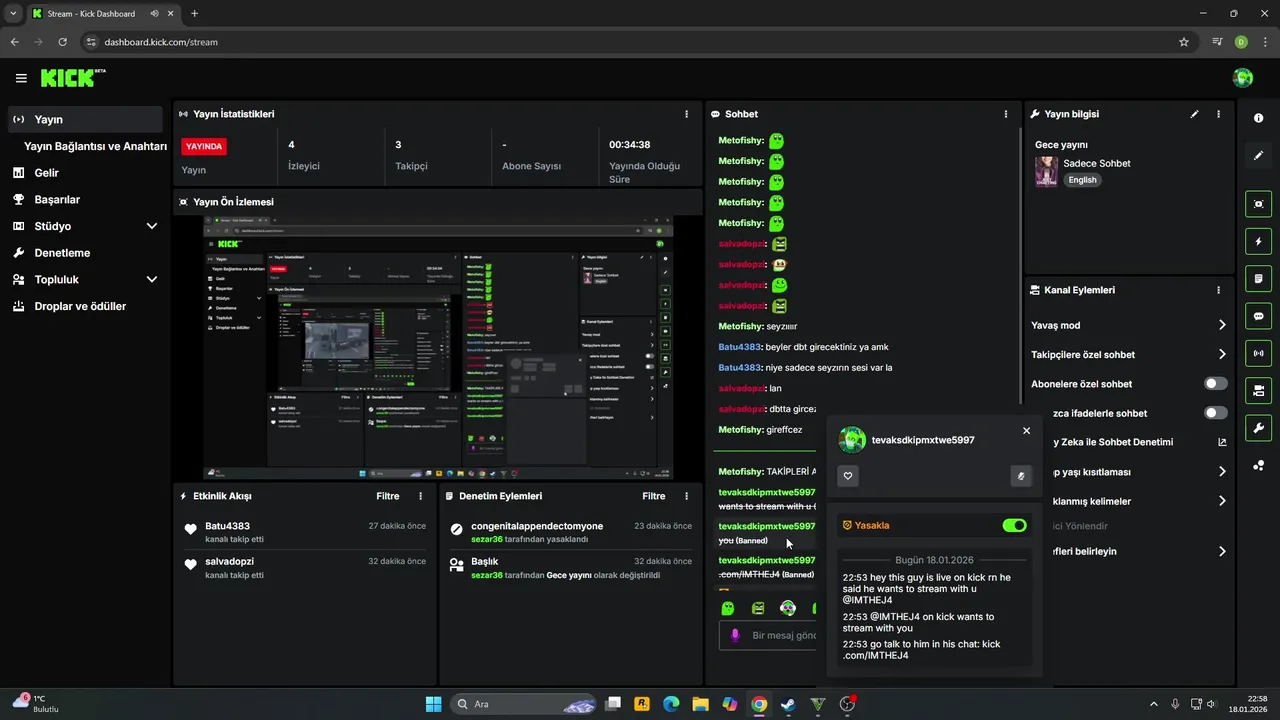
Task: Open the Kanal Eylemleri external link icon
Action: [x=1222, y=442]
